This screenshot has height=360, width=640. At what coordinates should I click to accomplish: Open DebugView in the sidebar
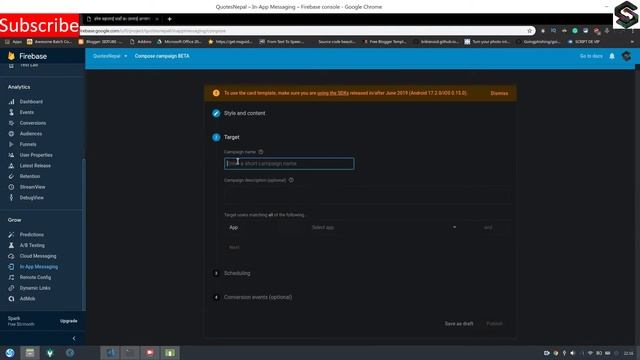pos(31,198)
